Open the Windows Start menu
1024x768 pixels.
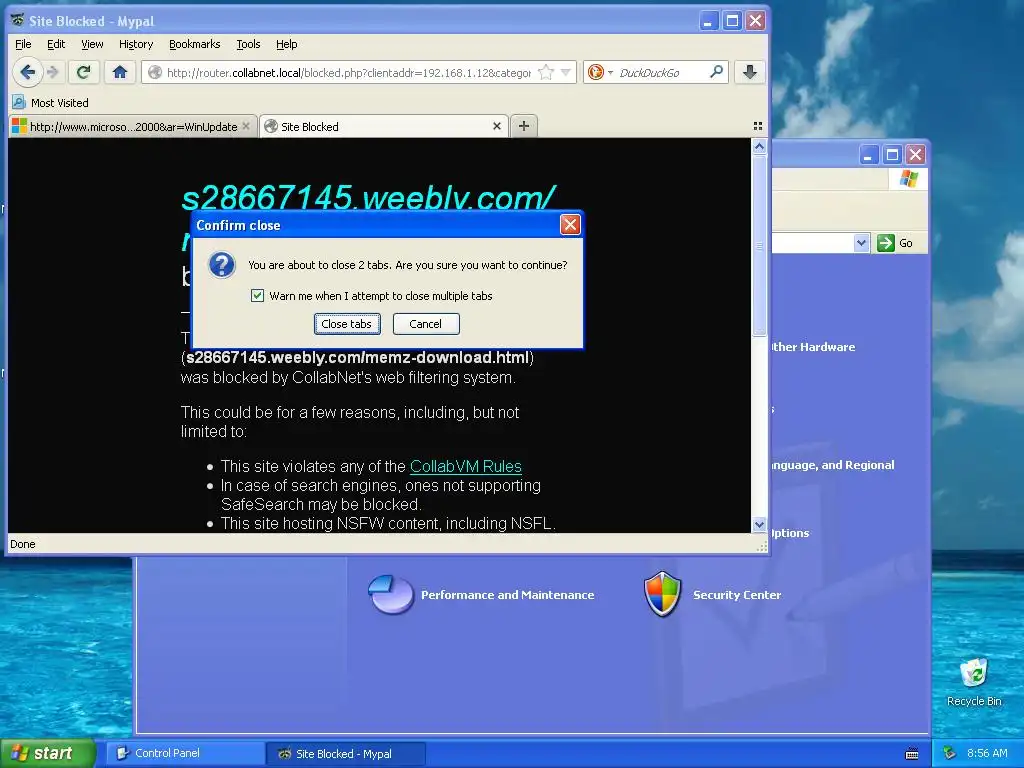pyautogui.click(x=47, y=753)
